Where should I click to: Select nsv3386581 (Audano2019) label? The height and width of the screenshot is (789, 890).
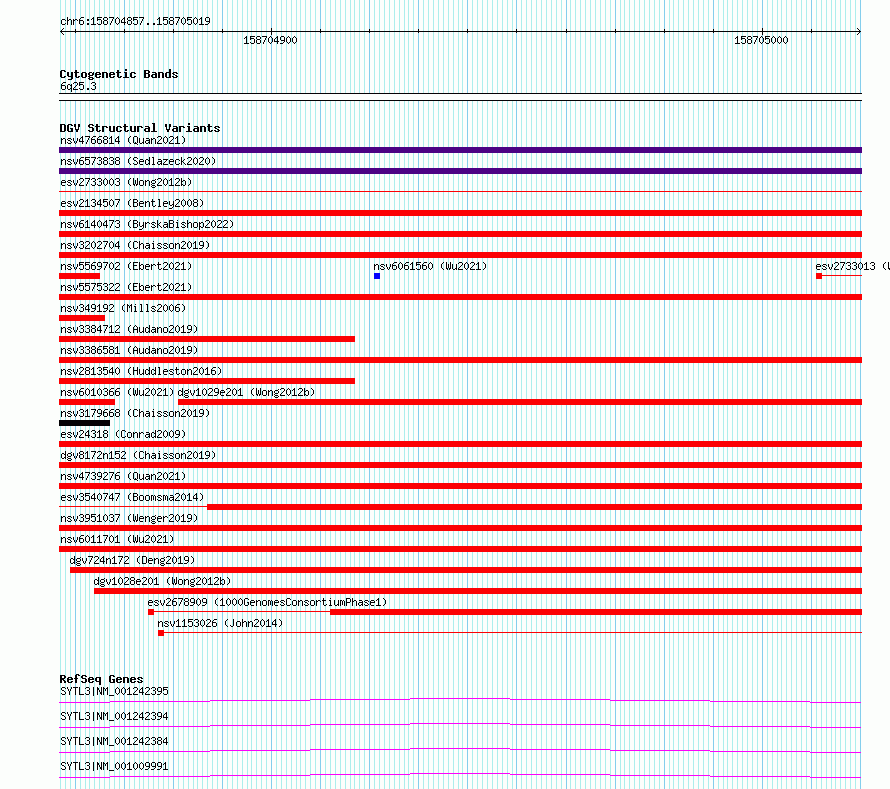point(129,350)
